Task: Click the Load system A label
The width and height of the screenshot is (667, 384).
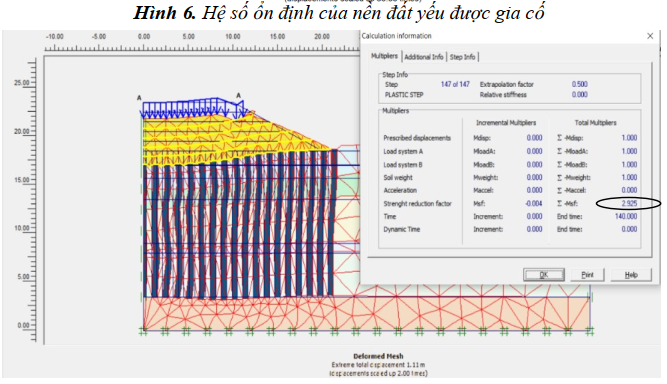Action: (403, 151)
